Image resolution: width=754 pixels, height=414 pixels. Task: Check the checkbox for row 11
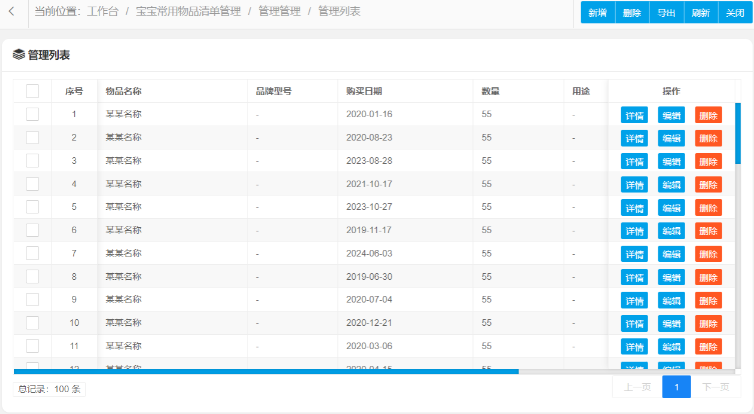32,346
